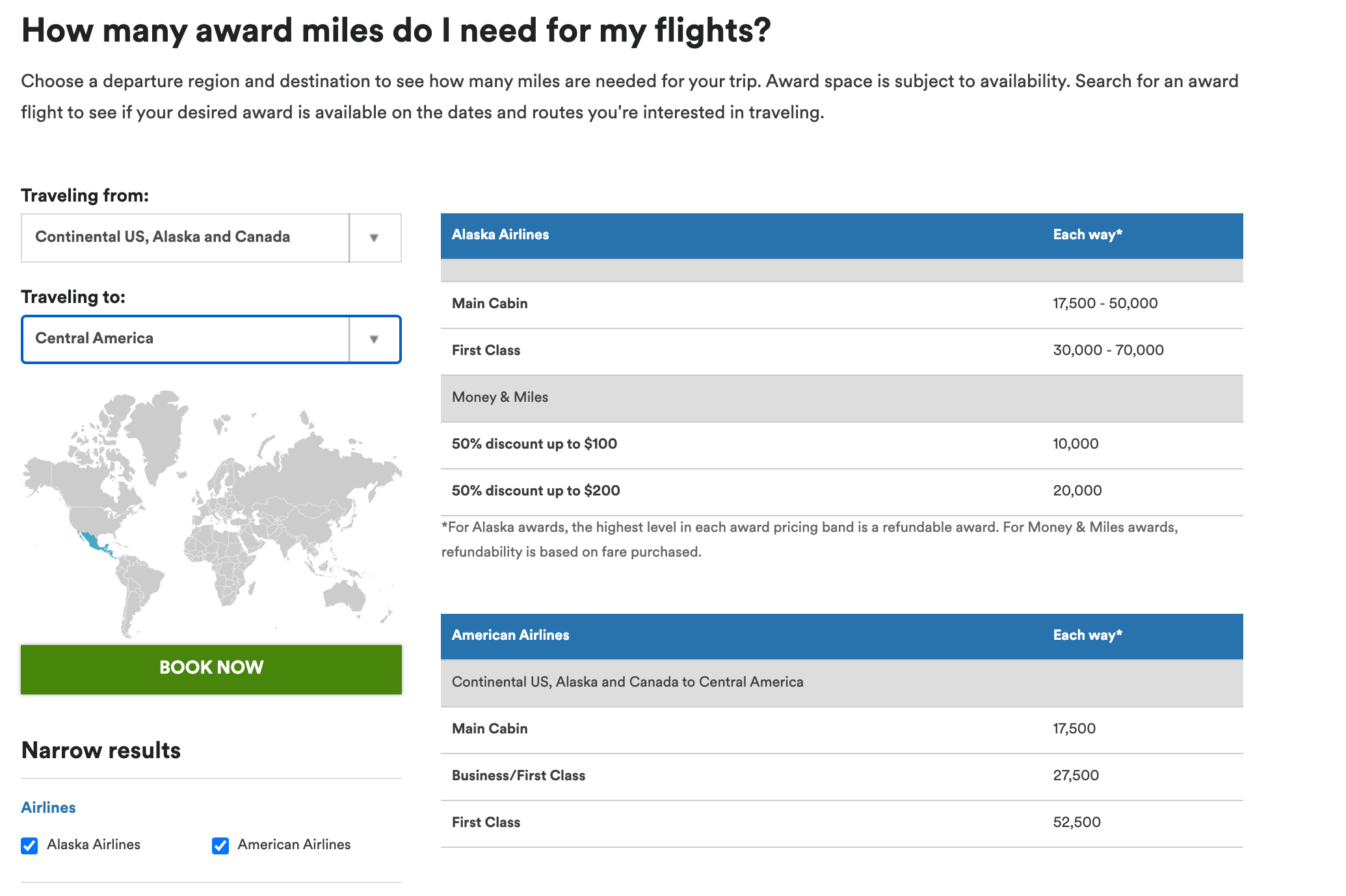
Task: Click Each way* in Alaska Airlines header
Action: click(x=1087, y=235)
